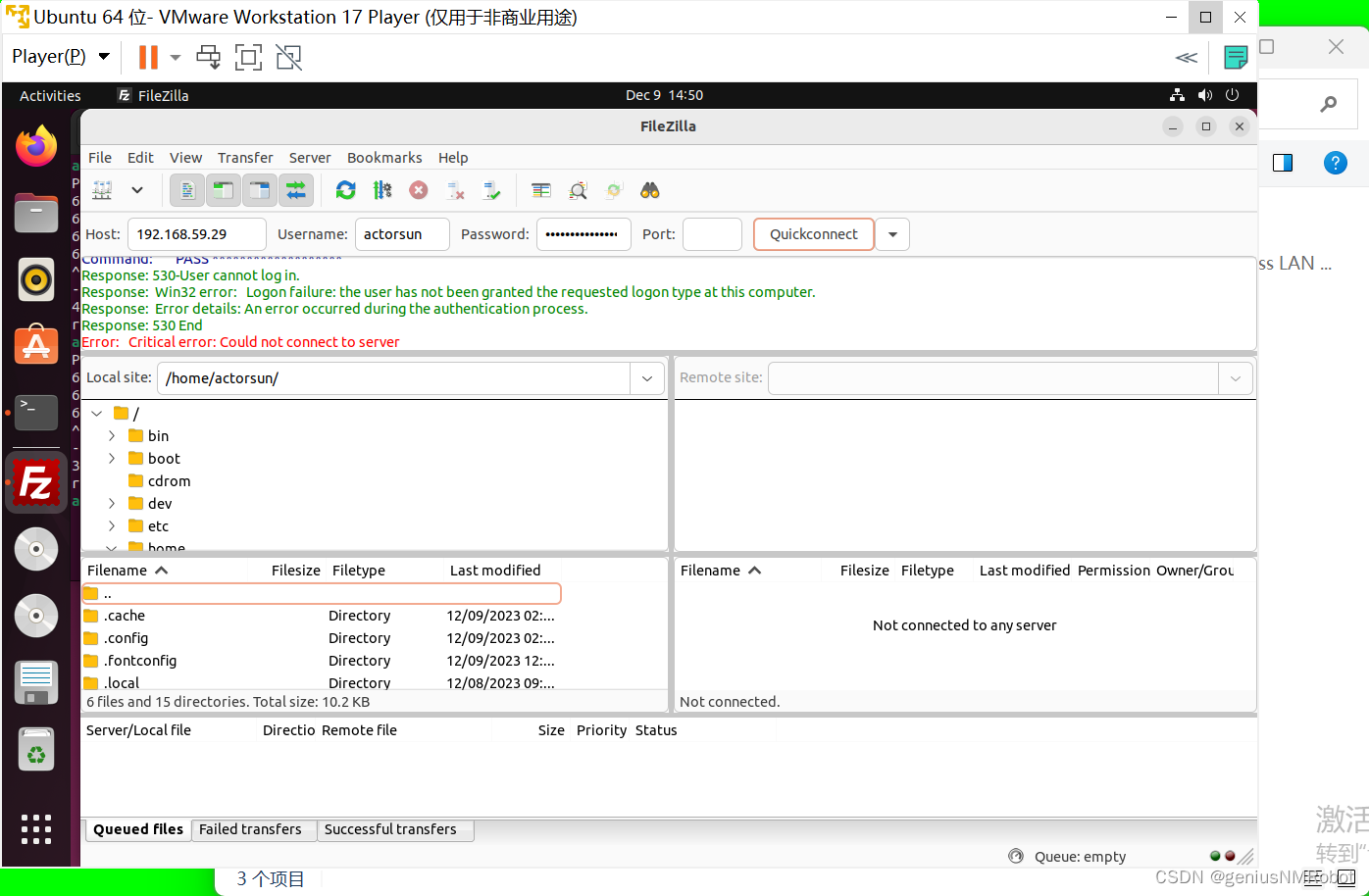This screenshot has width=1369, height=896.
Task: Select the cdrom folder in tree
Action: [x=169, y=481]
